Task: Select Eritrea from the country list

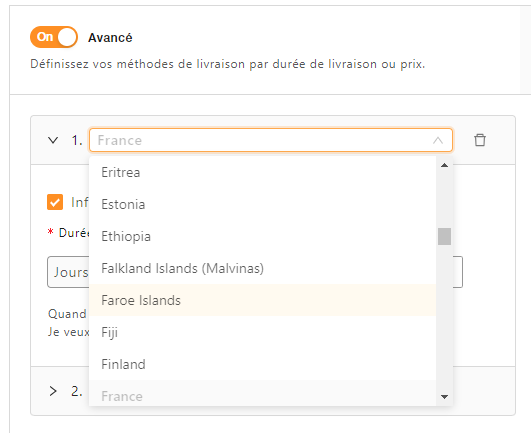Action: tap(262, 172)
